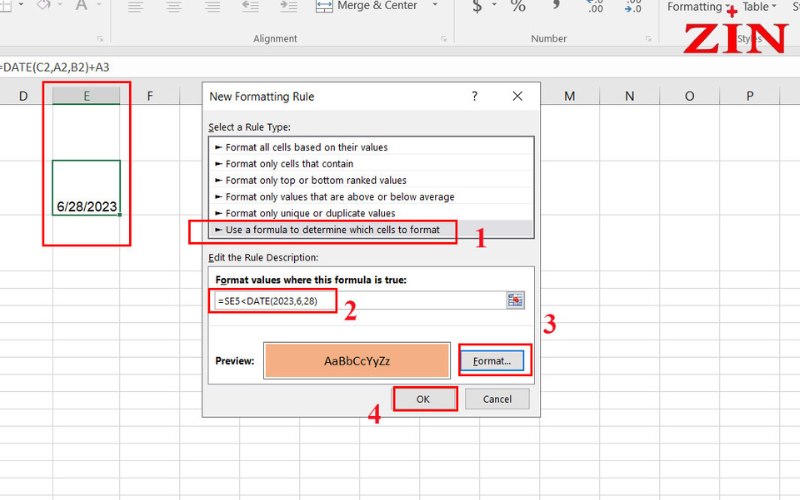Image resolution: width=800 pixels, height=500 pixels.
Task: Select column D header
Action: [23, 96]
